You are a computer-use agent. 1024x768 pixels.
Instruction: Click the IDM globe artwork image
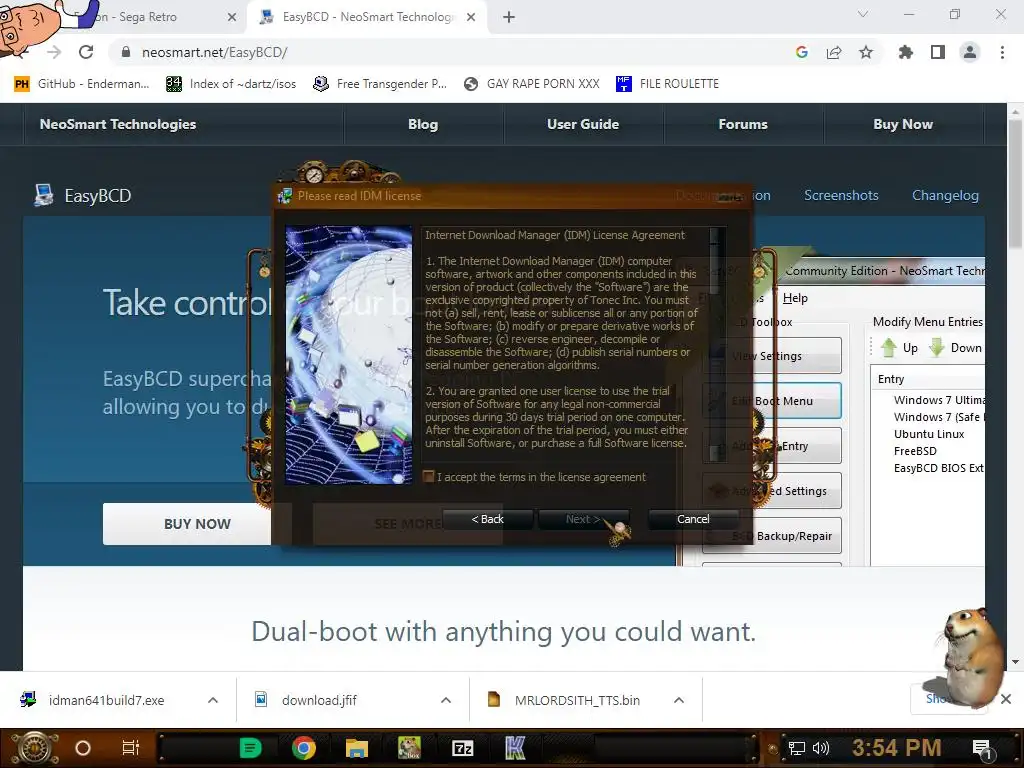[349, 355]
